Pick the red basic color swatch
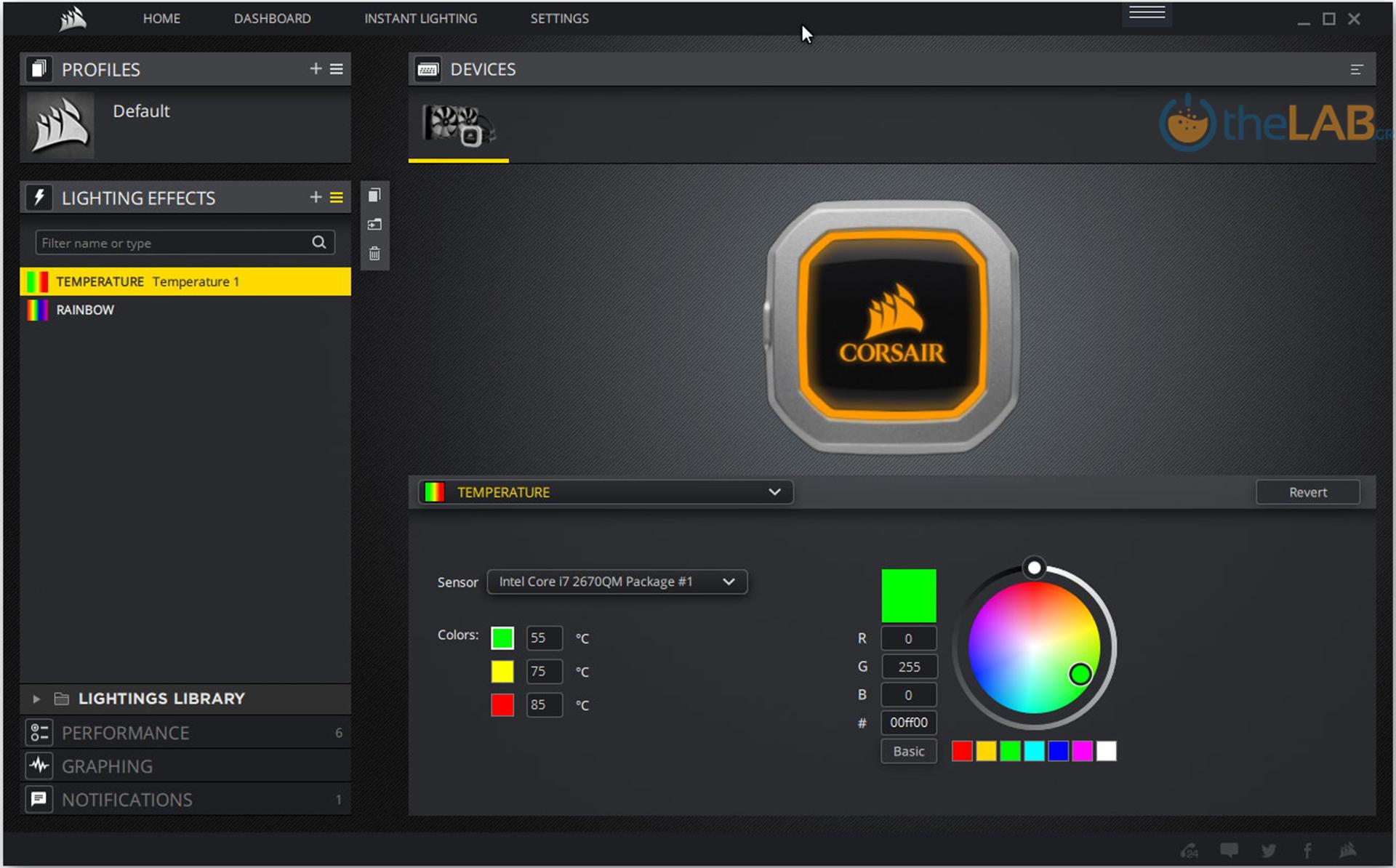This screenshot has width=1396, height=868. point(962,751)
